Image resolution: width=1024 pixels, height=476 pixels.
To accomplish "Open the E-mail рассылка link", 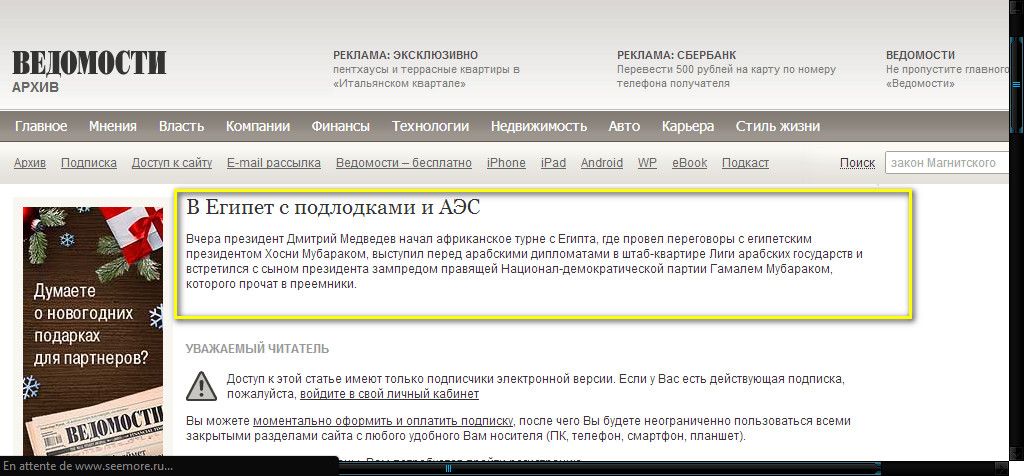I will (x=274, y=163).
